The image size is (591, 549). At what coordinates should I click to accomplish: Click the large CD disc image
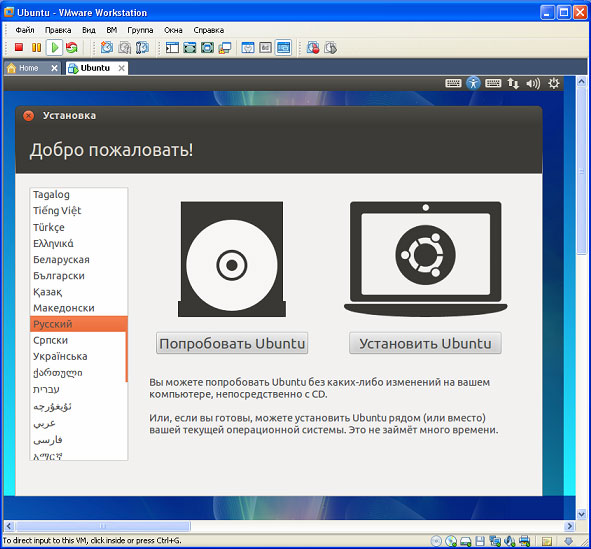[232, 259]
